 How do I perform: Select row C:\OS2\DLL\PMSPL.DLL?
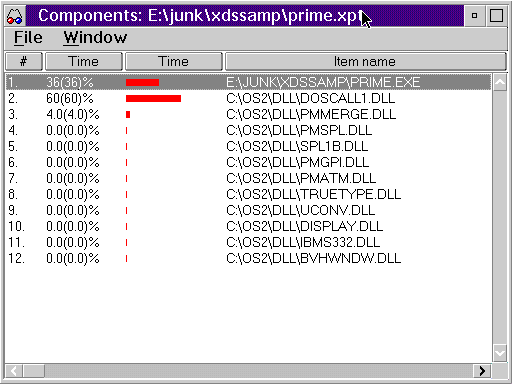(x=248, y=130)
